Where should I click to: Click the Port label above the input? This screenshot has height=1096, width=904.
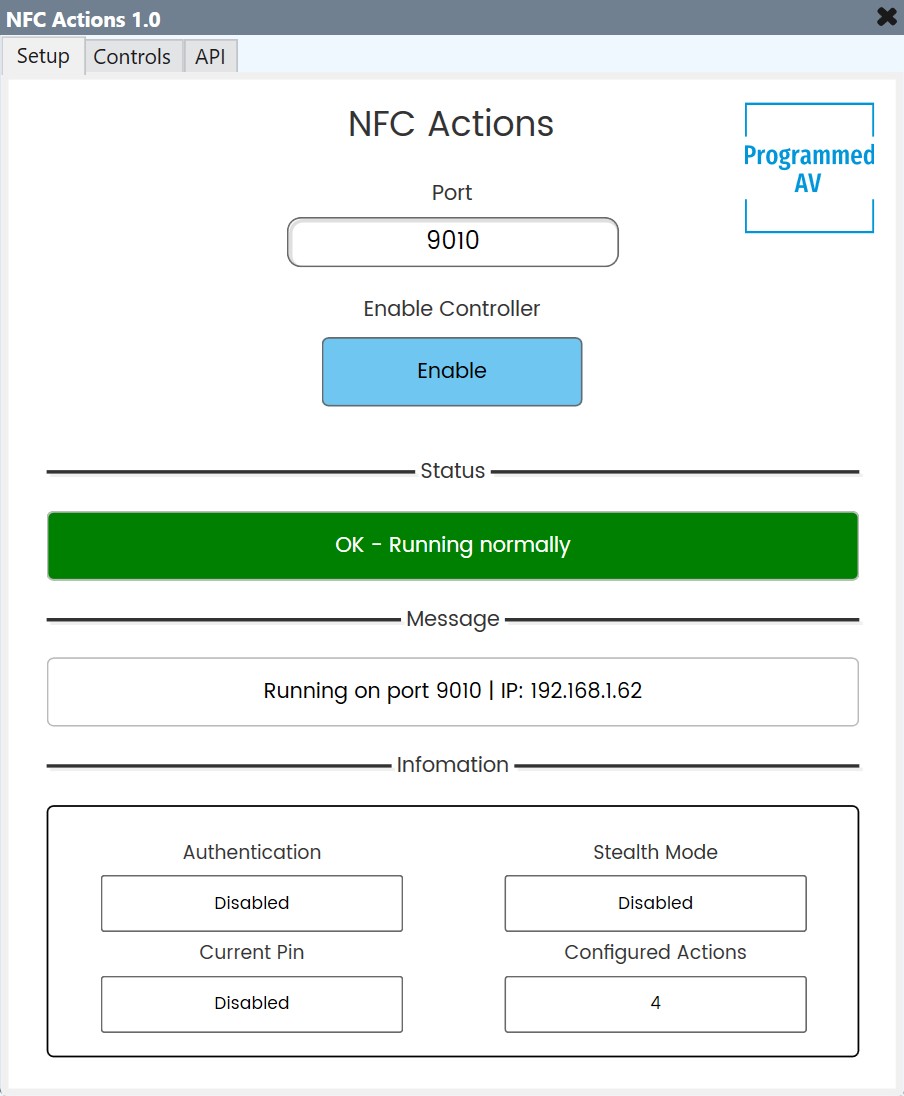point(451,192)
